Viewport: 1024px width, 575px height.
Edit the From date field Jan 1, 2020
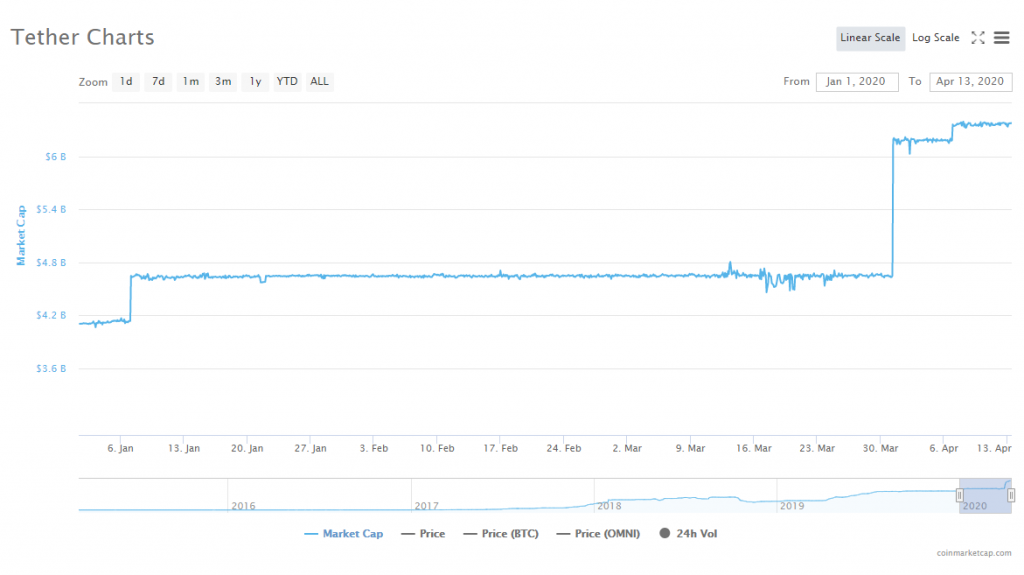click(x=857, y=82)
